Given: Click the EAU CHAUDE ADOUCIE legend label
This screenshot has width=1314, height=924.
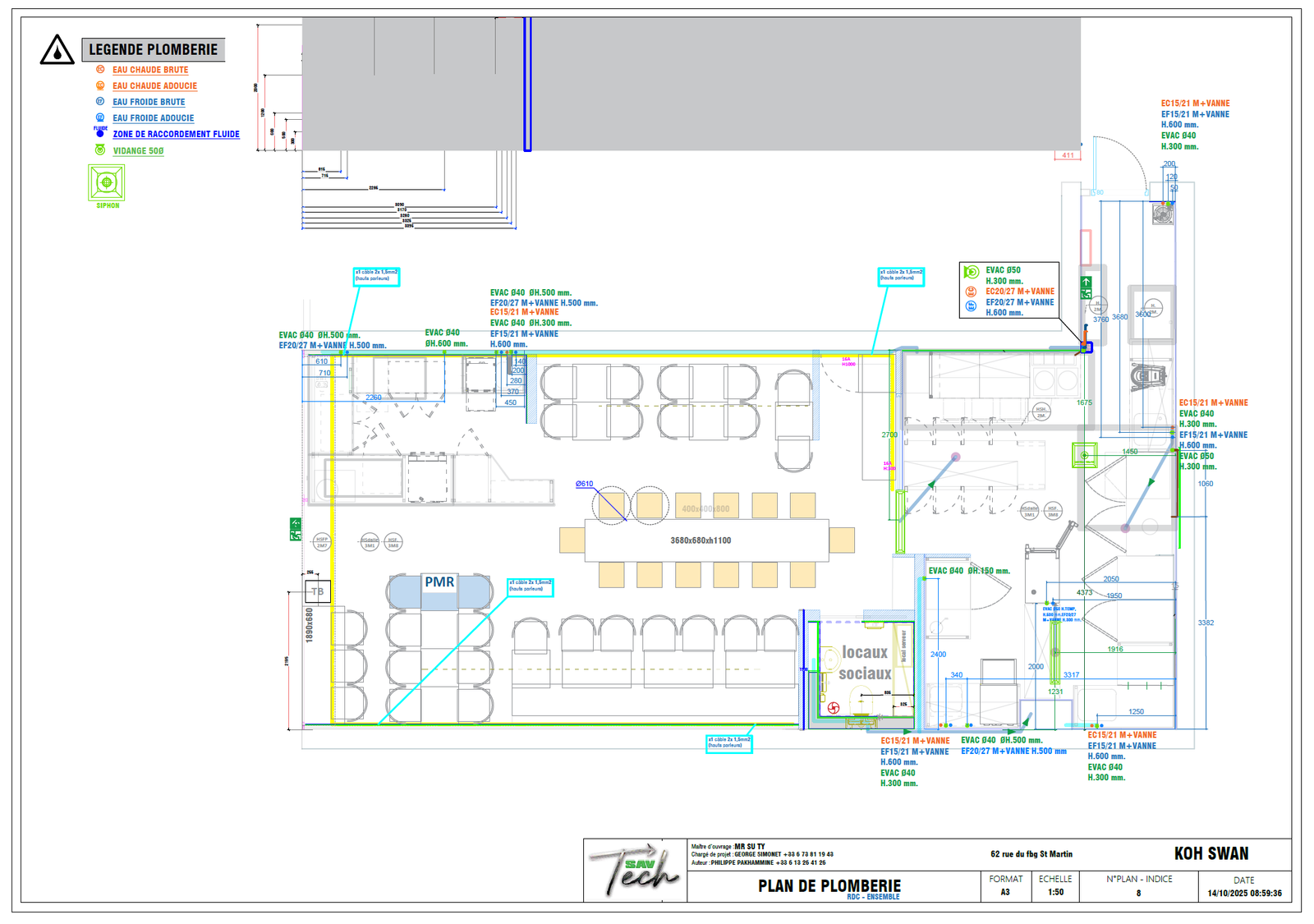Looking at the screenshot, I should click(154, 86).
